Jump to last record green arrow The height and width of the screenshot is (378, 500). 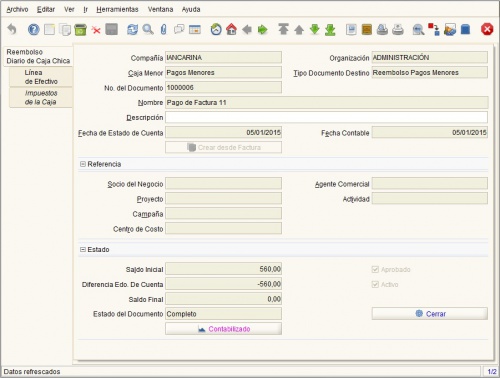pos(330,30)
